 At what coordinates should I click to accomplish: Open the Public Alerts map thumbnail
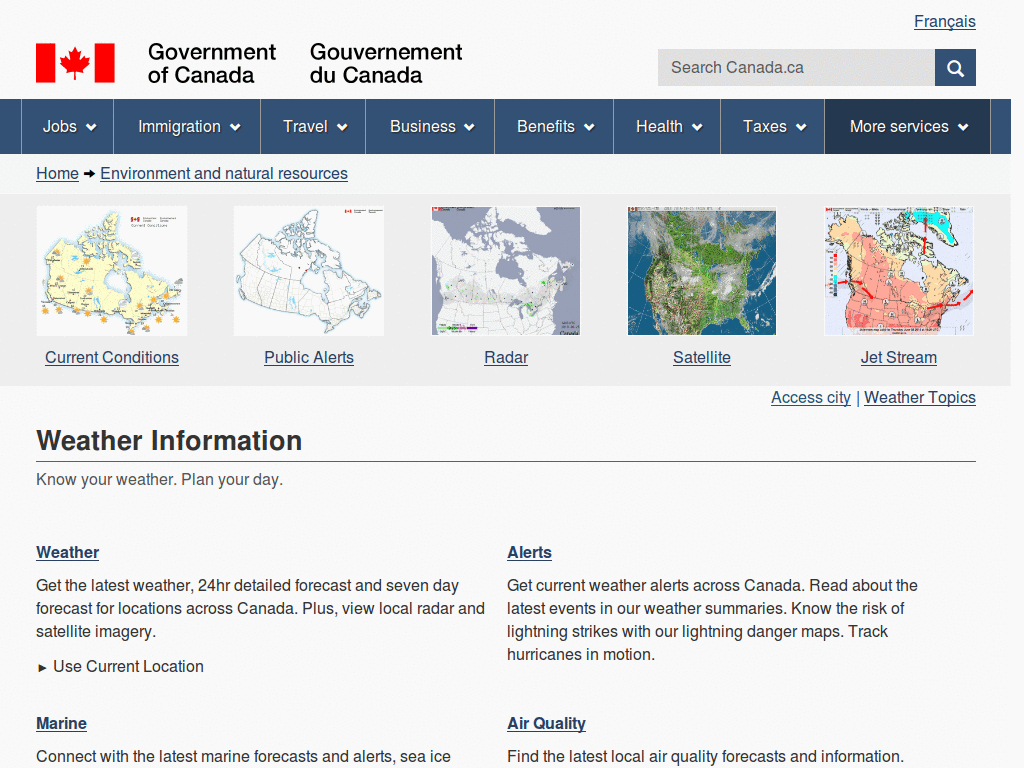tap(309, 271)
